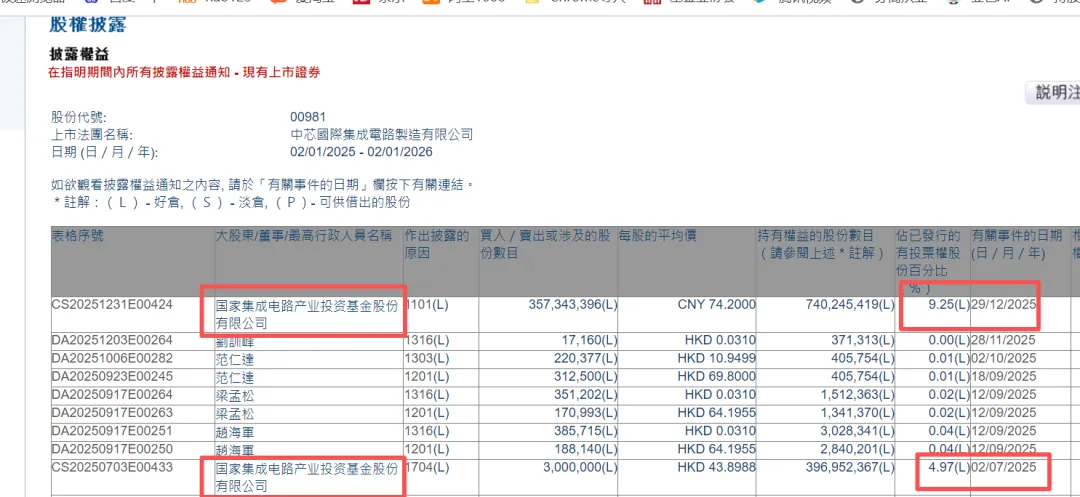Click shares held value 3,028,341(L)

[x=859, y=432]
